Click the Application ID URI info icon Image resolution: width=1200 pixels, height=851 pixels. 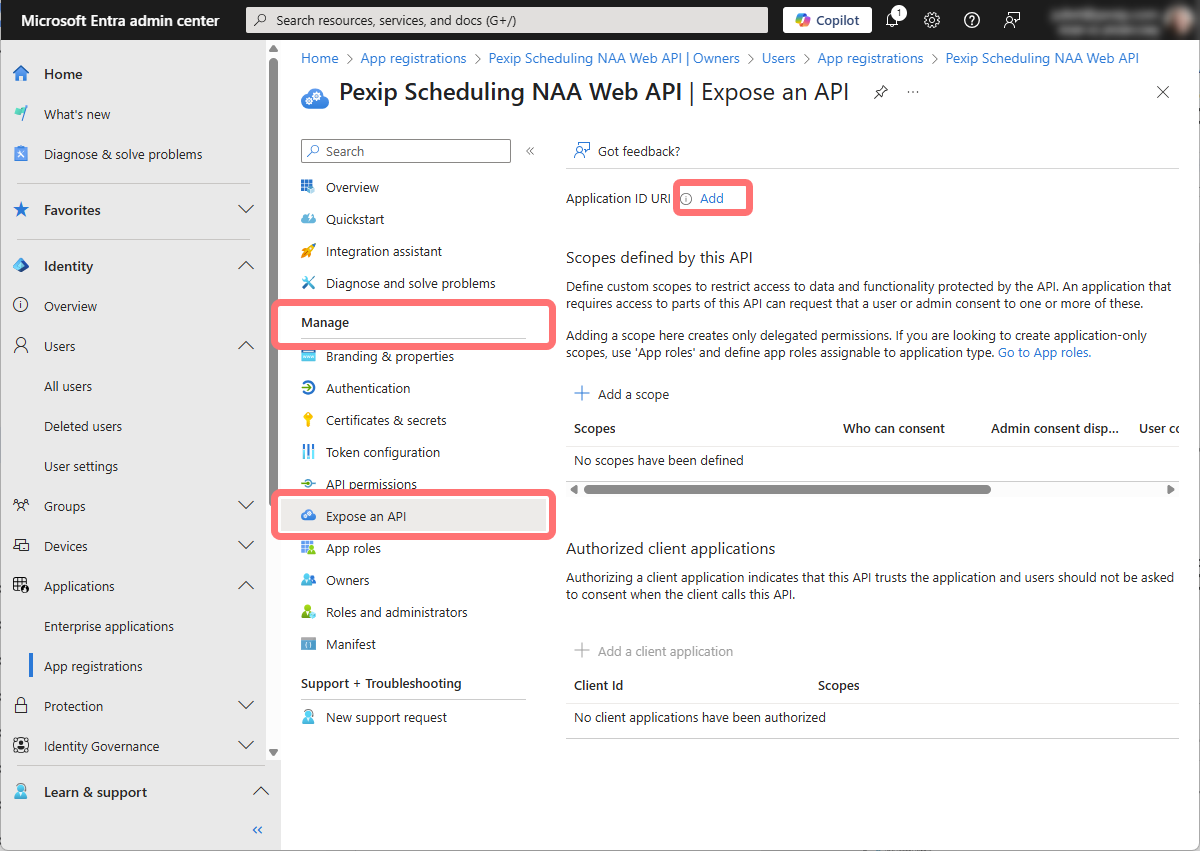pos(686,199)
